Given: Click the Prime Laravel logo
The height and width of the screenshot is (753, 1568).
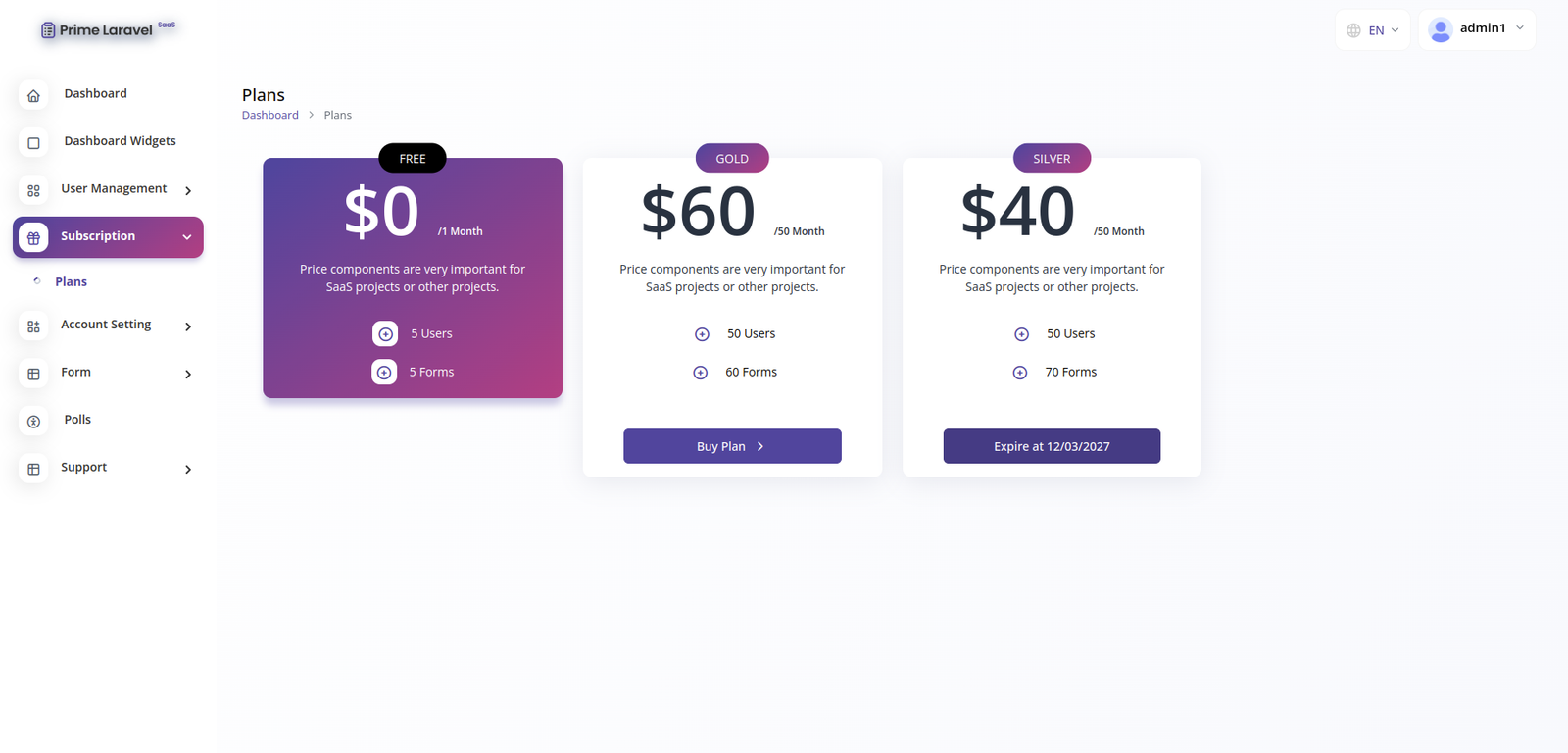Looking at the screenshot, I should click(106, 29).
